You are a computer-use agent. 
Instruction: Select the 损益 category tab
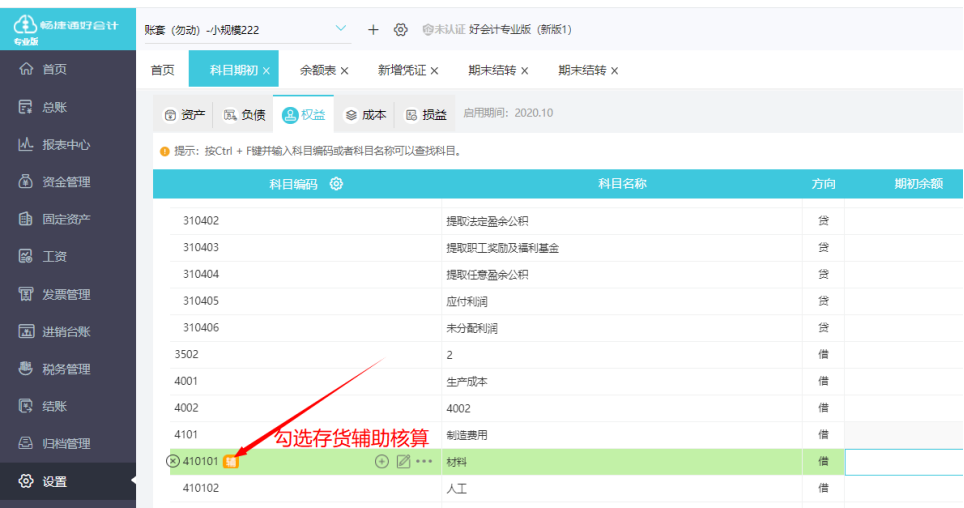pos(425,115)
